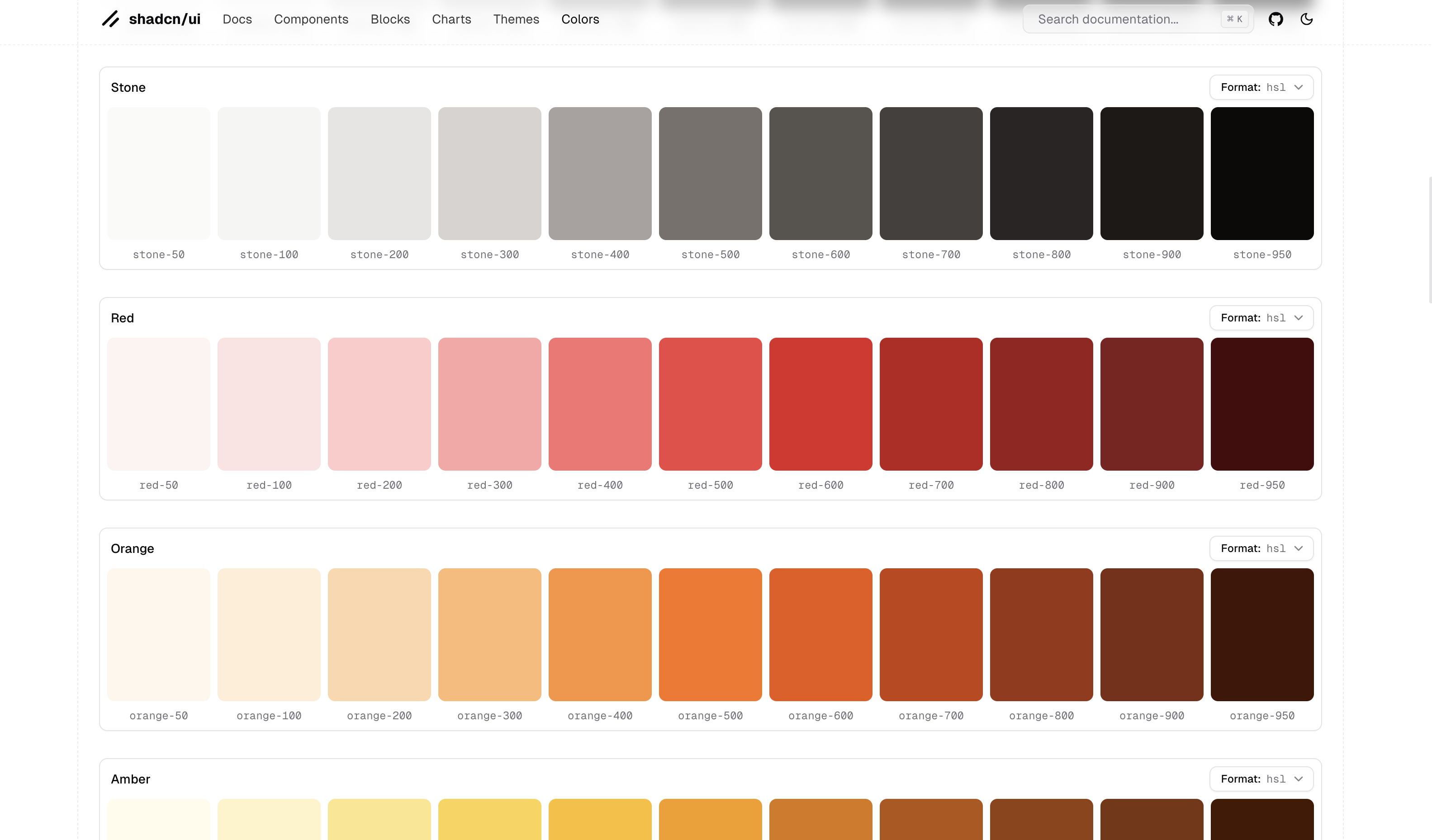This screenshot has height=840, width=1432.
Task: Choose the red-50 lightest swatch
Action: tap(159, 404)
